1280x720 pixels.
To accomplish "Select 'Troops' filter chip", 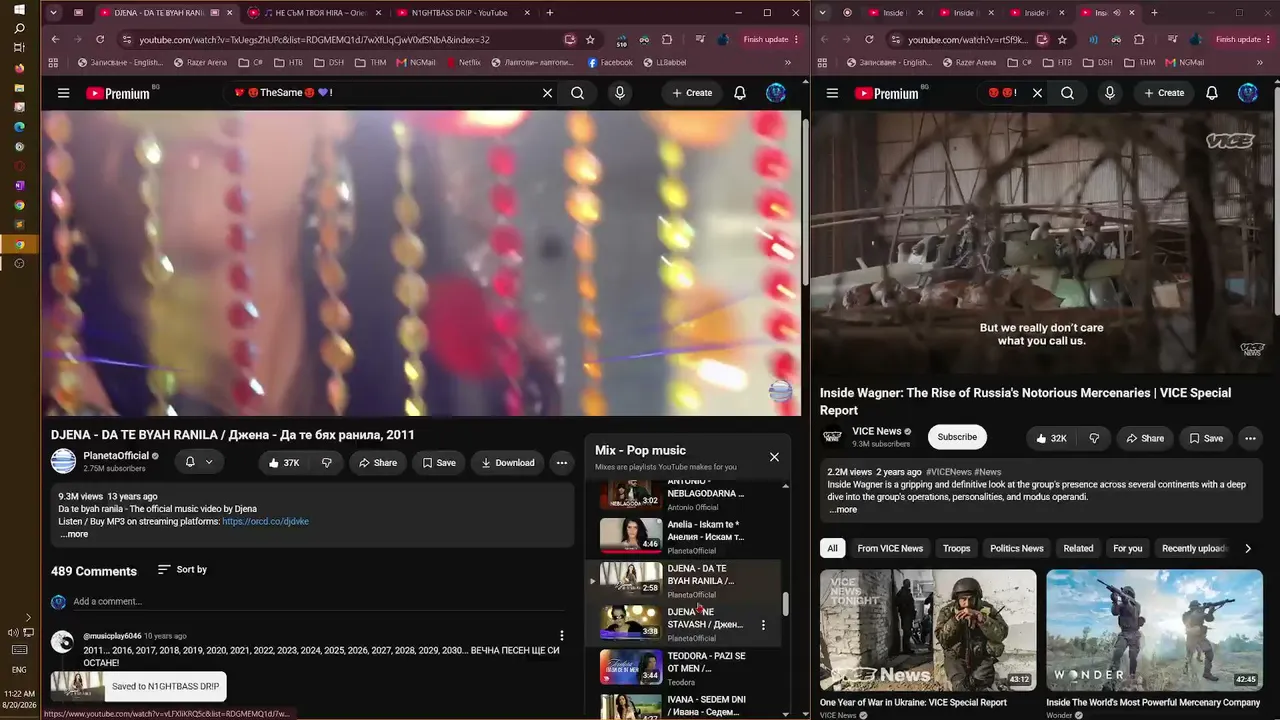I will 957,548.
